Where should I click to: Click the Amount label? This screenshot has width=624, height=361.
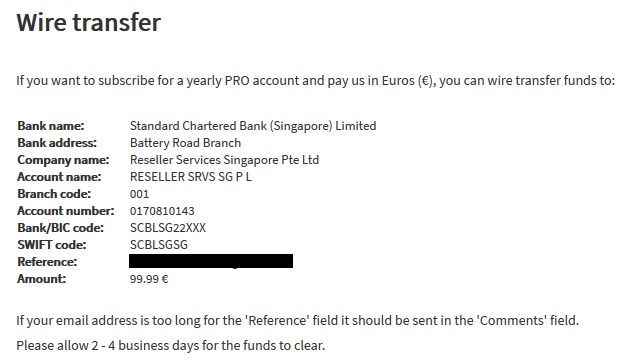click(41, 279)
